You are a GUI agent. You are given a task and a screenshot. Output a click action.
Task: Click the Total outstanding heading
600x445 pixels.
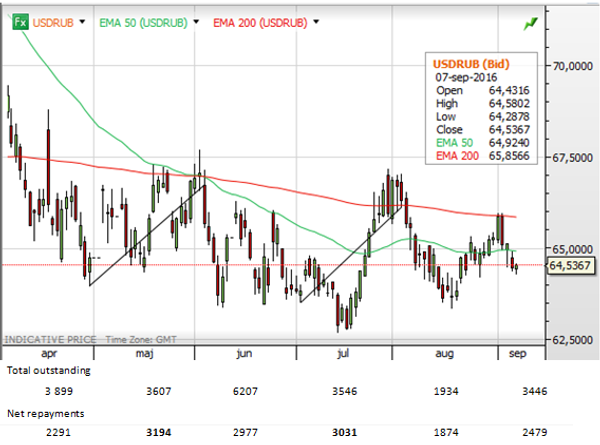49,371
